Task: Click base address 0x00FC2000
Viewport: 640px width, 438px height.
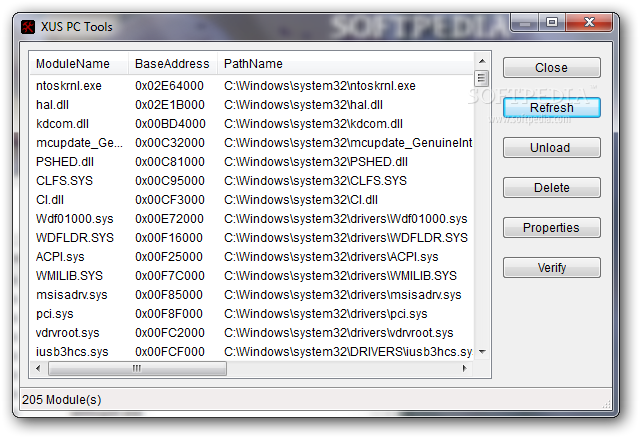Action: (170, 333)
